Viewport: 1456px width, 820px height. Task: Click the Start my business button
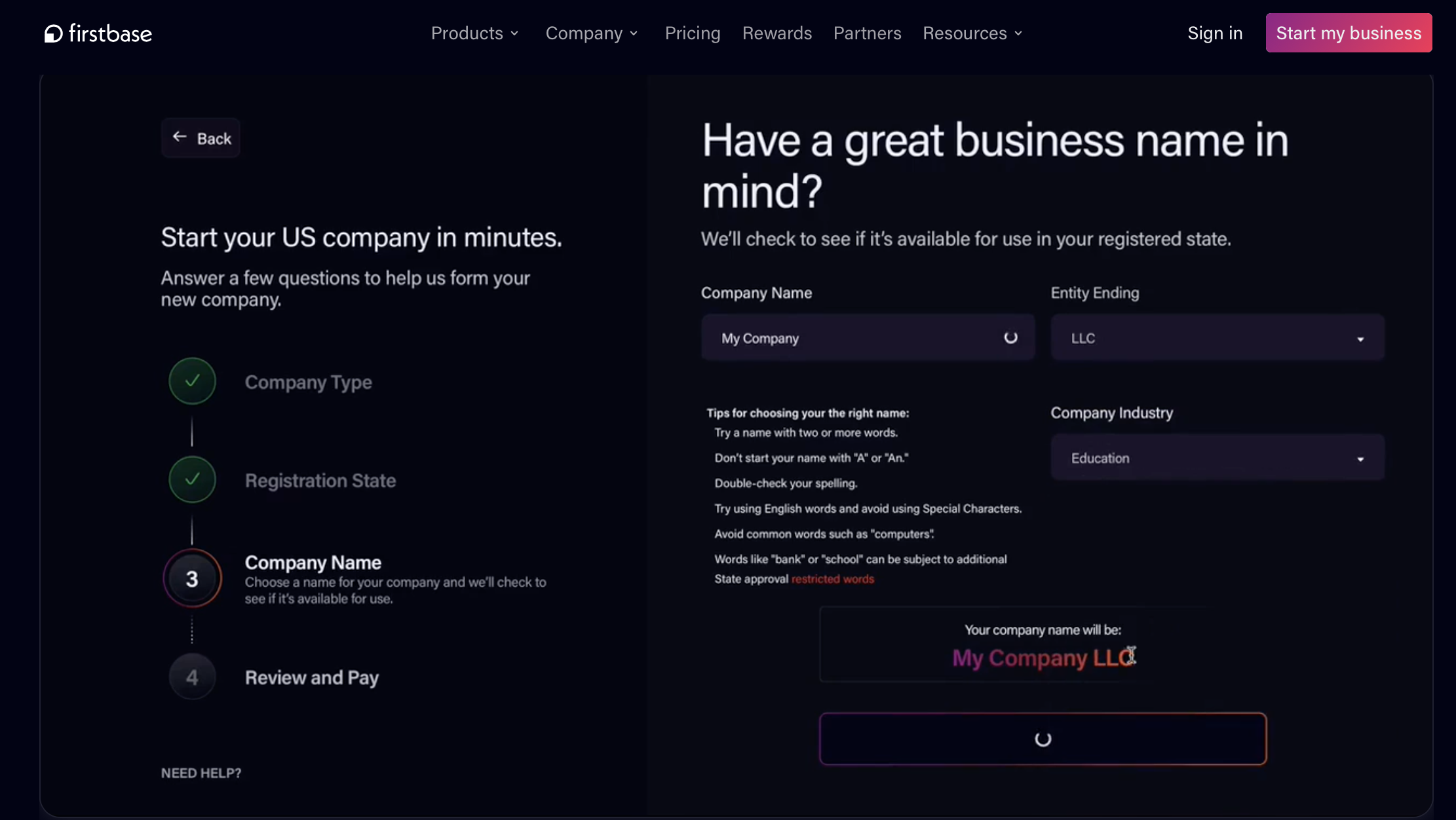point(1349,32)
